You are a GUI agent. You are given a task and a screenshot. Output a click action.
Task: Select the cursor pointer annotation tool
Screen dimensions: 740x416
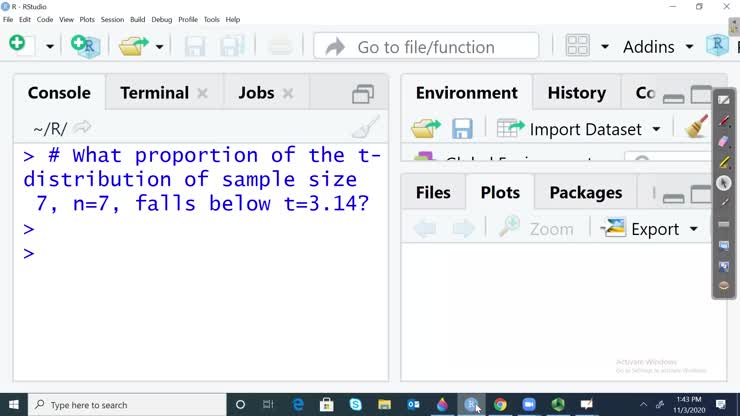point(723,183)
